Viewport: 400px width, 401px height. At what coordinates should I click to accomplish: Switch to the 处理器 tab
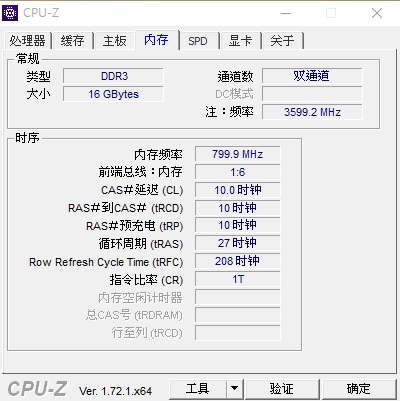27,41
